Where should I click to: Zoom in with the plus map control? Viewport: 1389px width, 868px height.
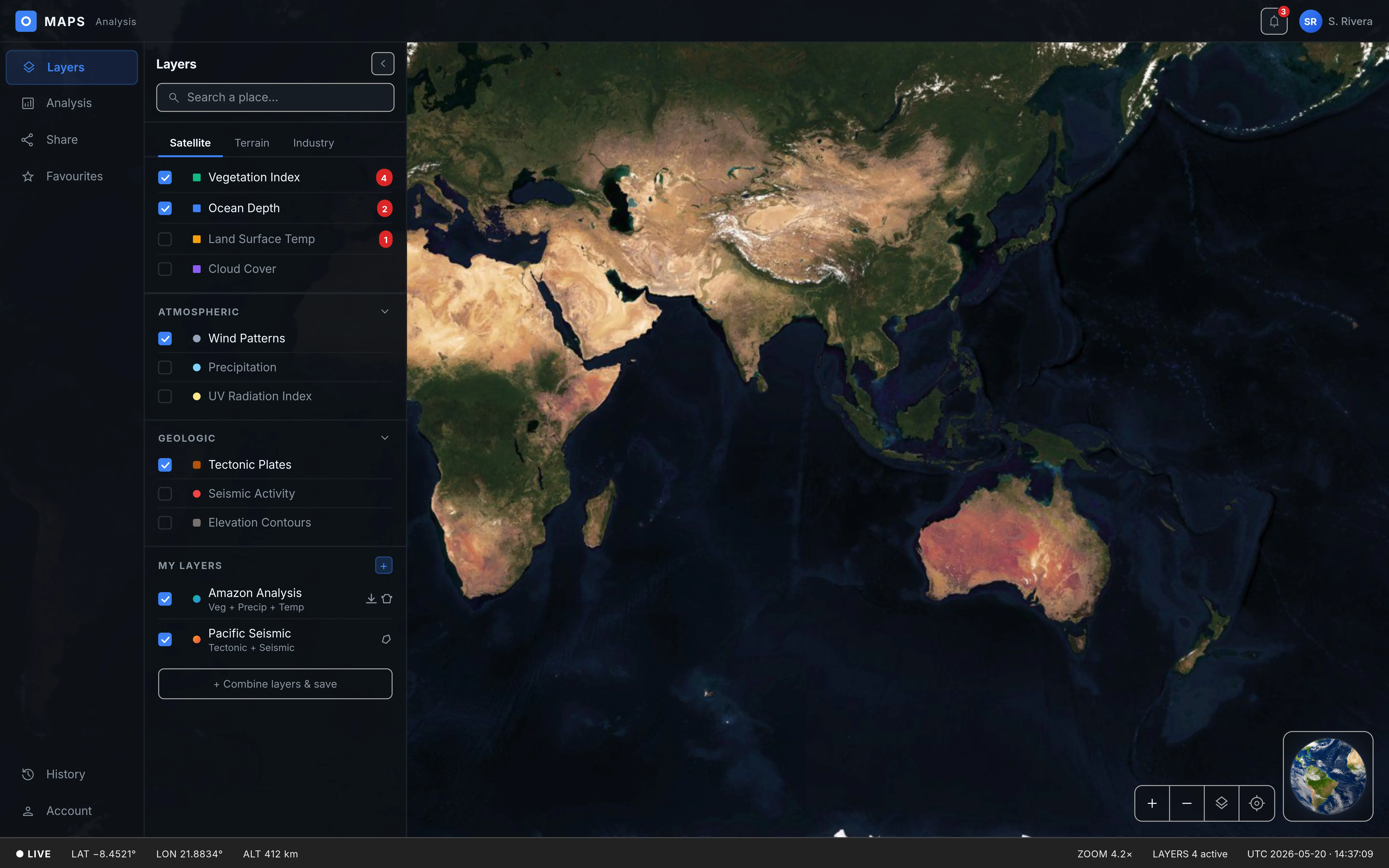(1152, 803)
